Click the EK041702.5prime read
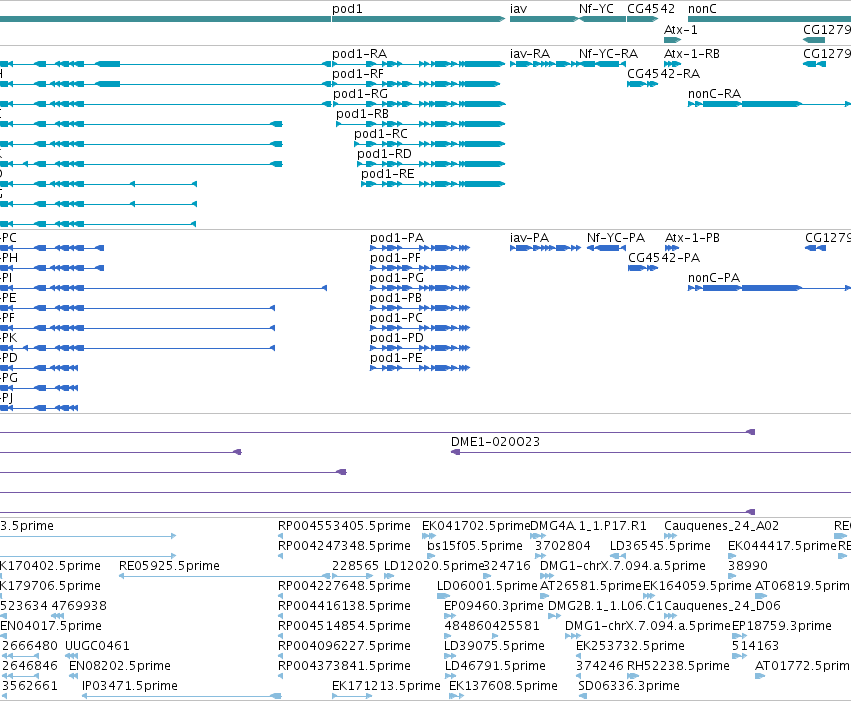 tap(427, 536)
